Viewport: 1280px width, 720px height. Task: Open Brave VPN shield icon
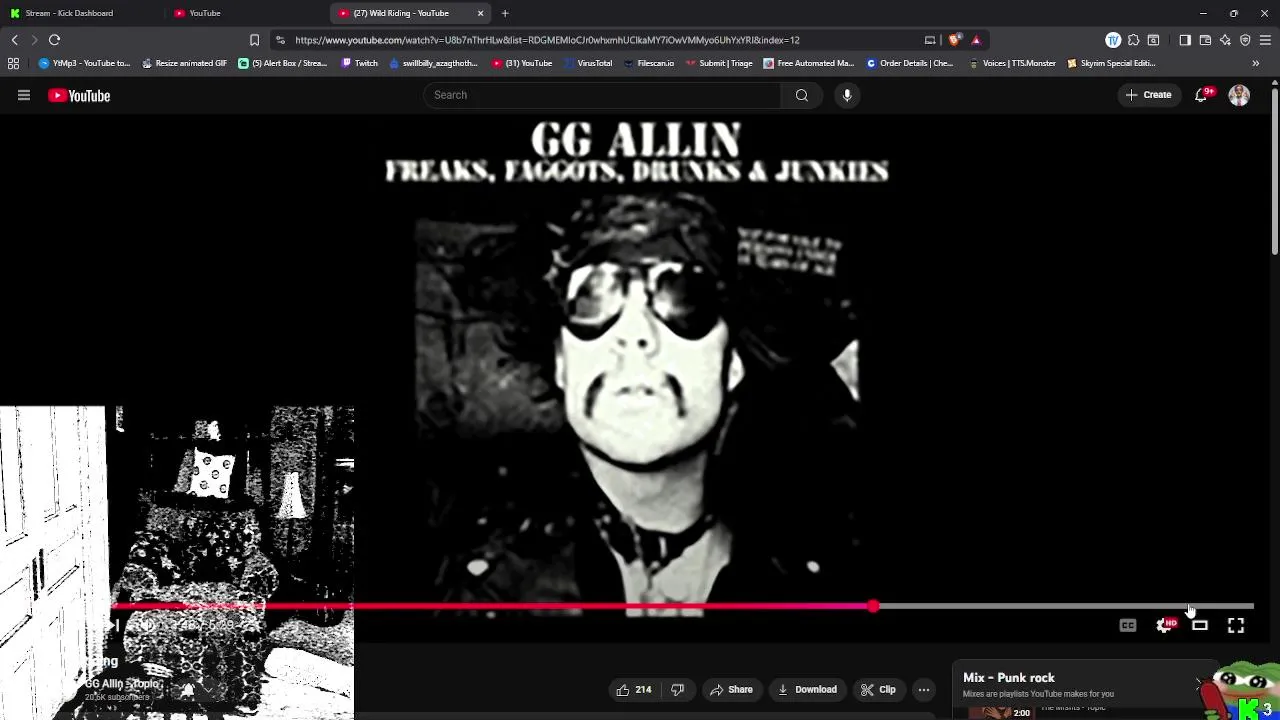[1245, 40]
